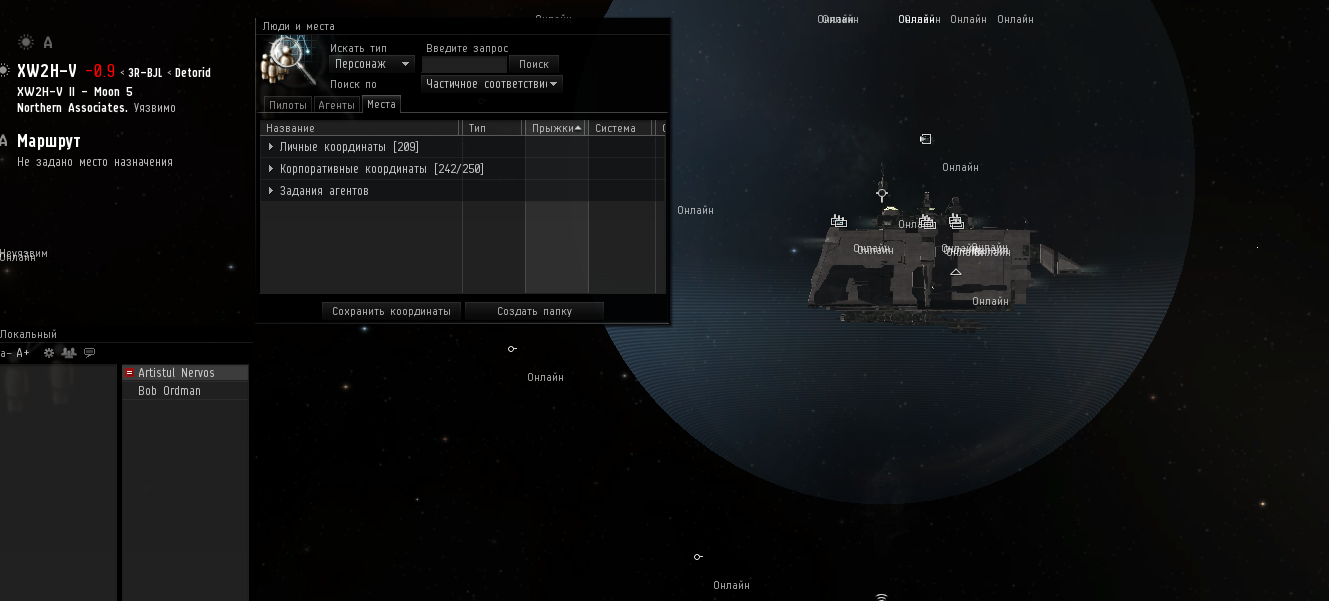This screenshot has width=1329, height=601.
Task: Click the XW2H-V II - Moon 5 location text
Action: click(x=75, y=91)
